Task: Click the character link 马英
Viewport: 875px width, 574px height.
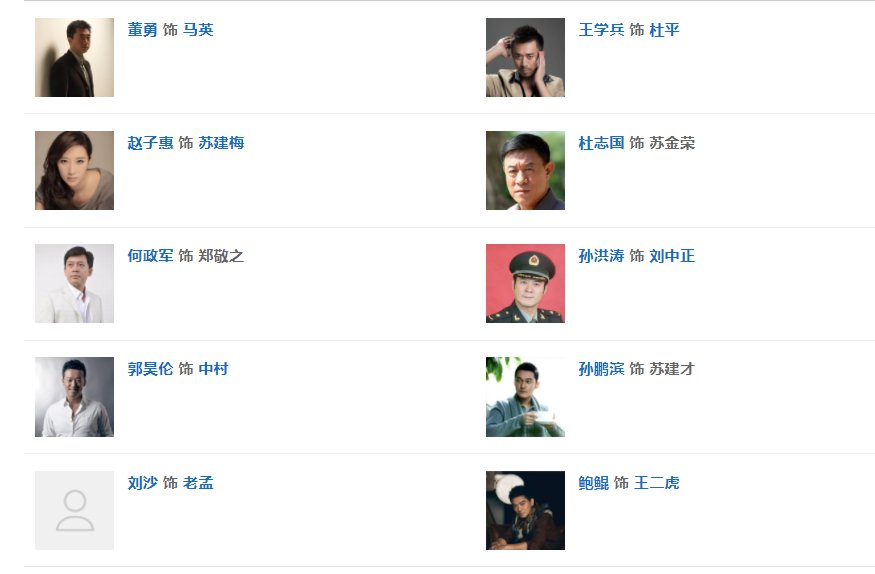Action: [x=198, y=30]
